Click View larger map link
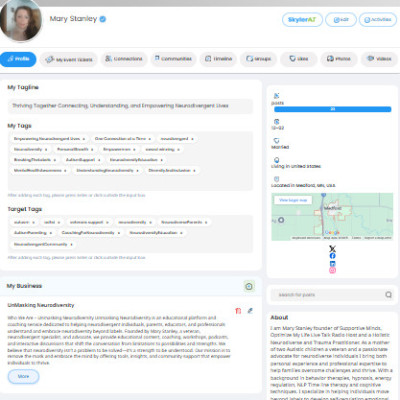The width and height of the screenshot is (400, 400). [x=293, y=200]
